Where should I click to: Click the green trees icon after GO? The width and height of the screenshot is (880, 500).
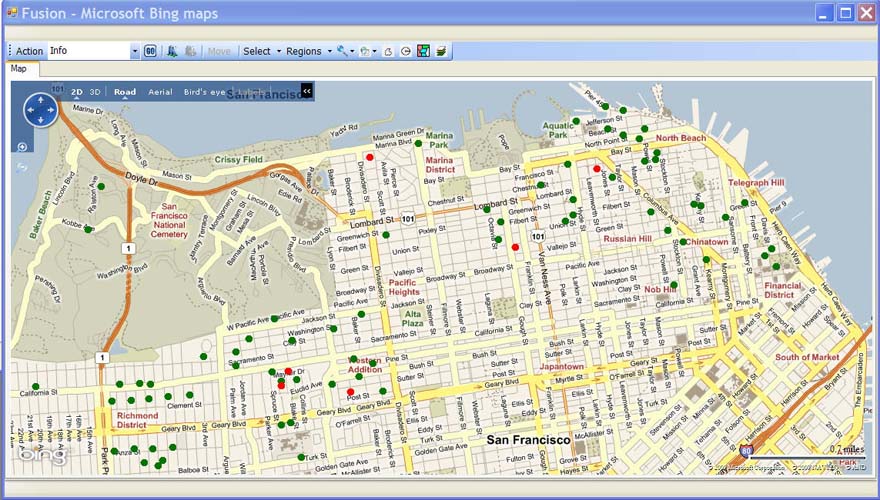(172, 51)
